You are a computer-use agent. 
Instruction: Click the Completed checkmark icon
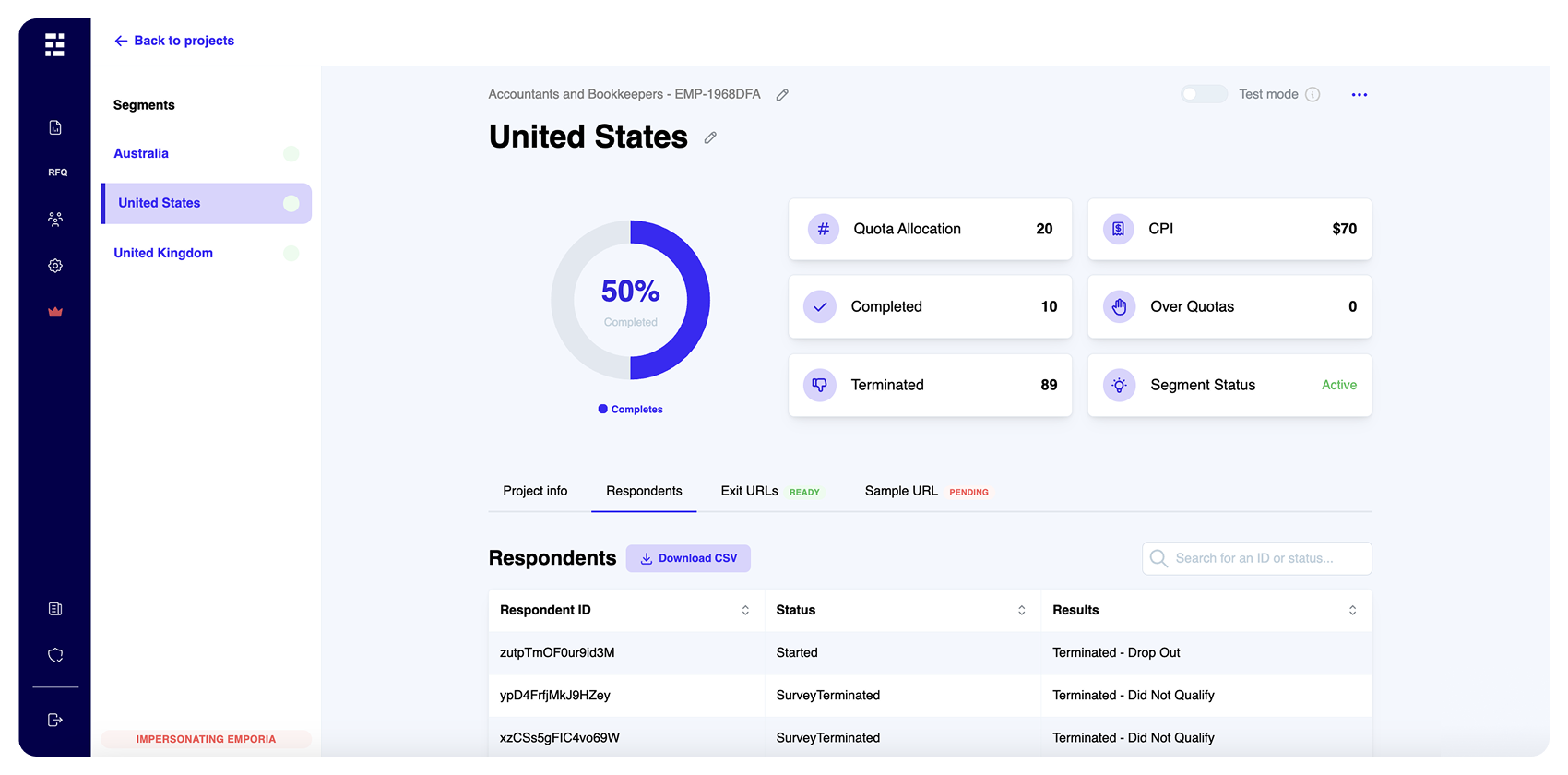[x=820, y=306]
